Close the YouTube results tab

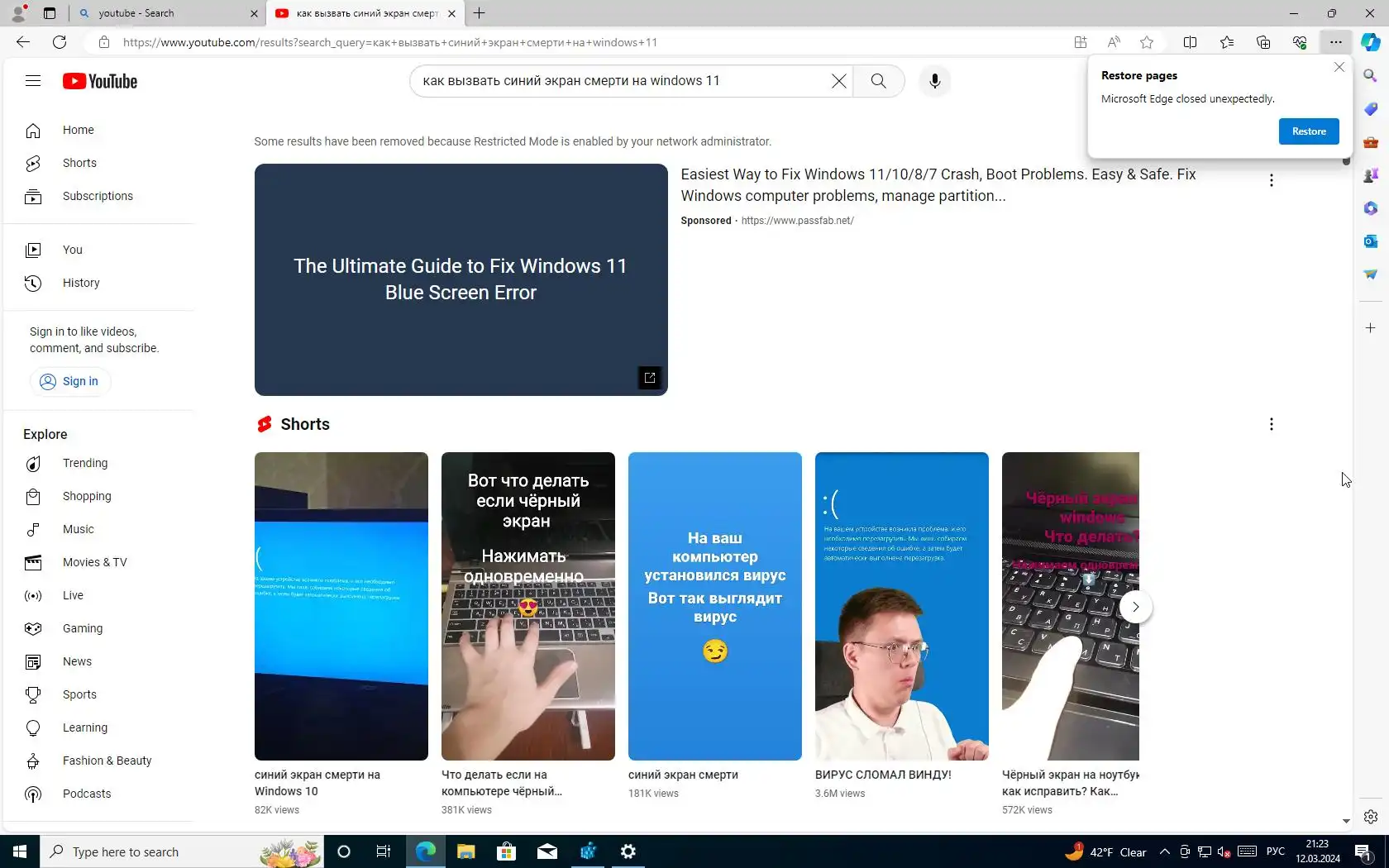[x=451, y=13]
